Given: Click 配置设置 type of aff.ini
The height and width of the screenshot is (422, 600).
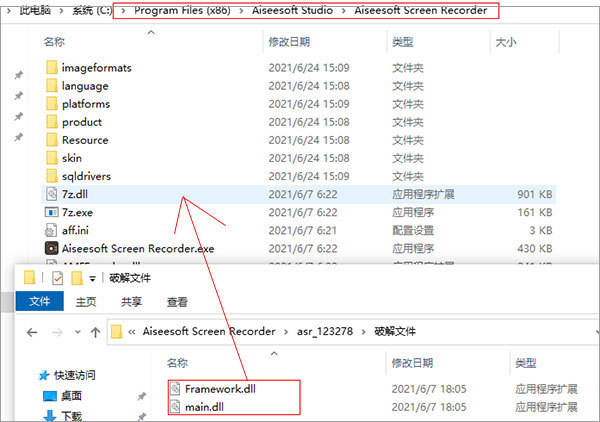Looking at the screenshot, I should click(x=413, y=230).
